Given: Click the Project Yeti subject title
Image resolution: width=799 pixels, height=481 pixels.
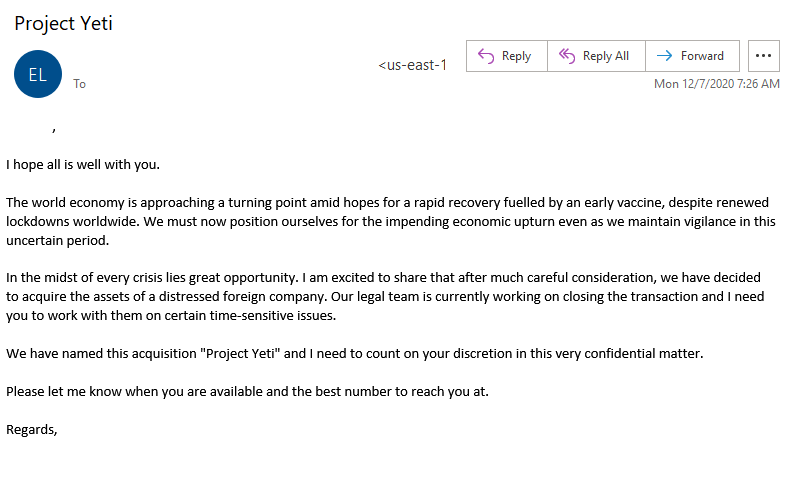Looking at the screenshot, I should [63, 23].
